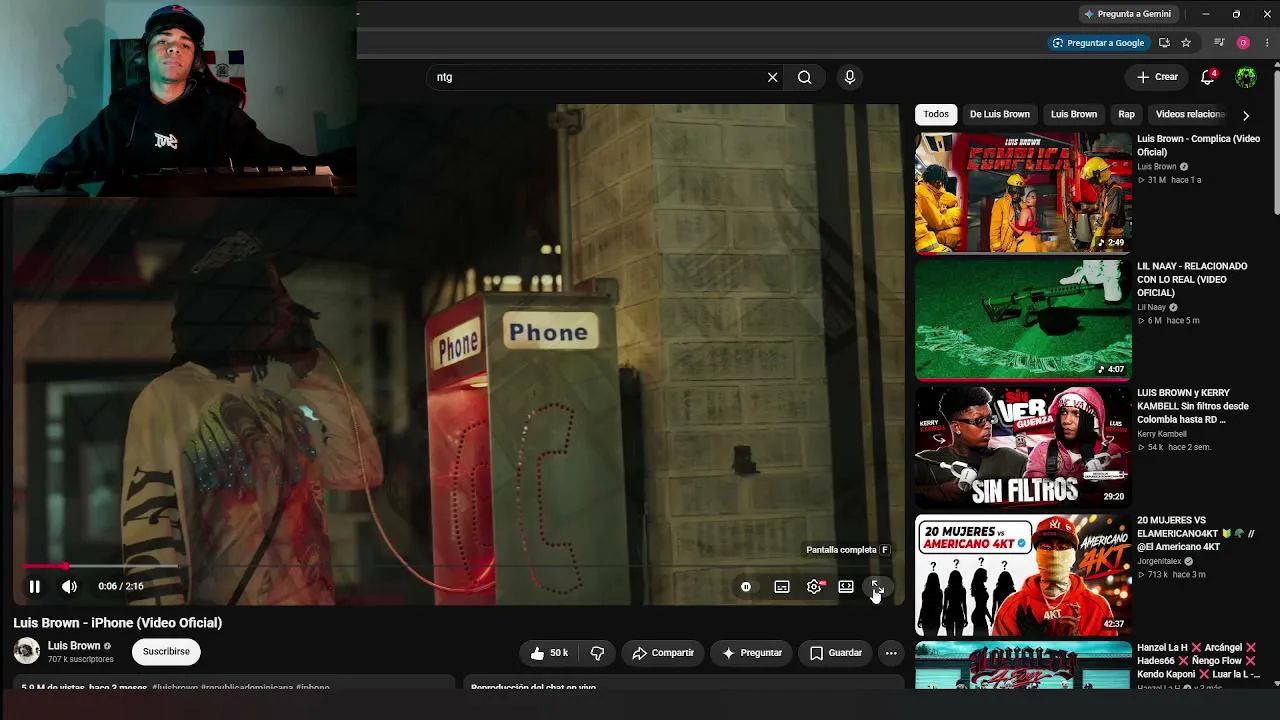Show more filter chips with right arrow
The width and height of the screenshot is (1280, 720).
point(1246,115)
